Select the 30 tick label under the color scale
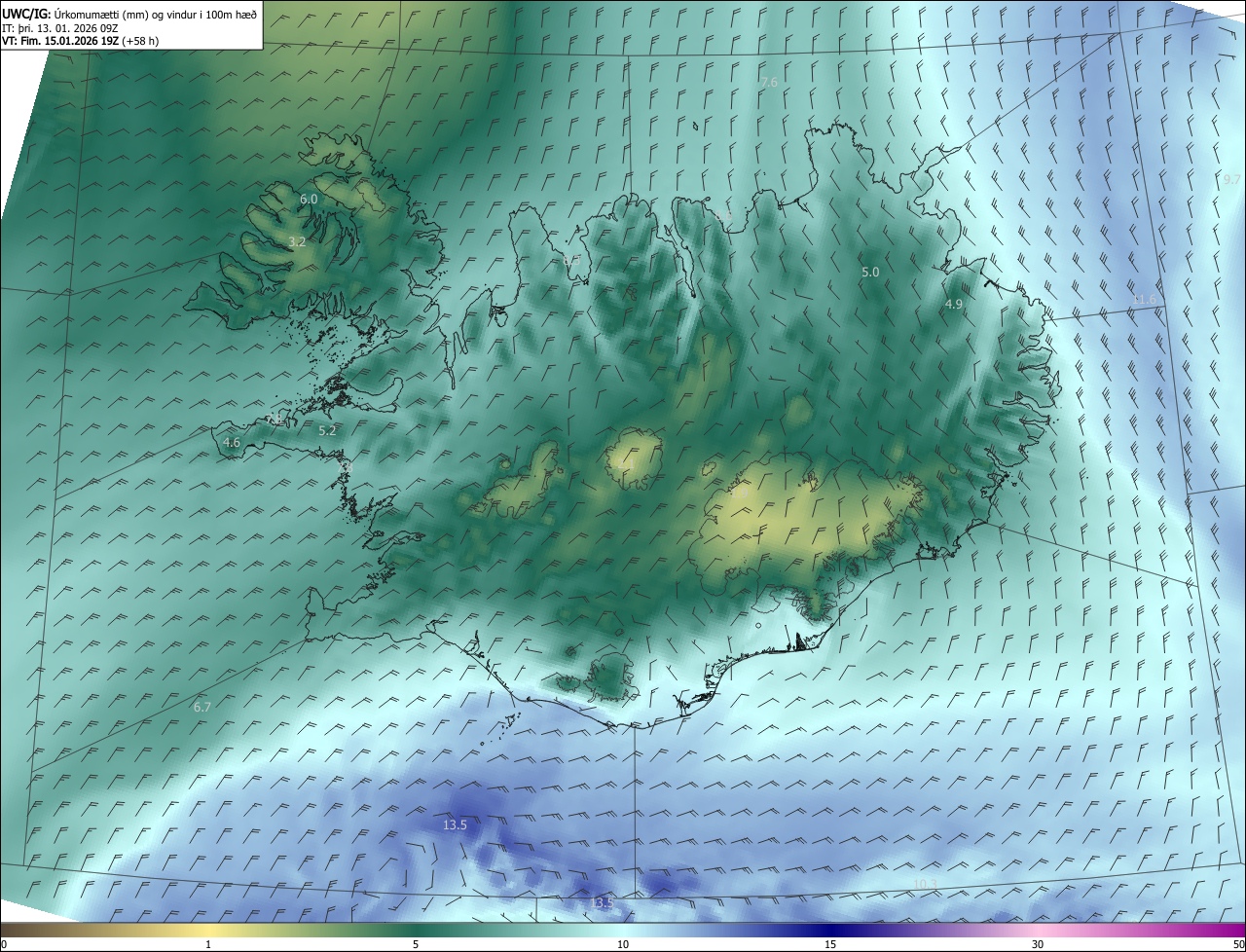 click(x=1038, y=944)
